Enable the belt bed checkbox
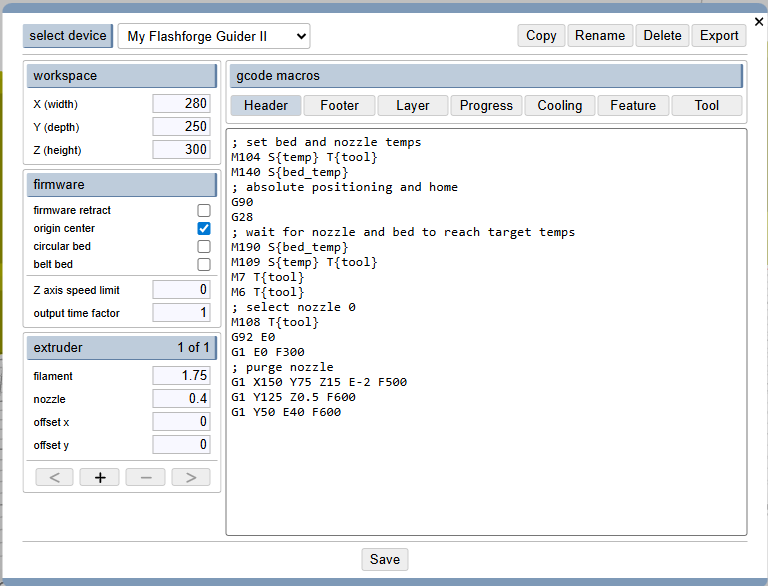Image resolution: width=768 pixels, height=586 pixels. pyautogui.click(x=204, y=265)
